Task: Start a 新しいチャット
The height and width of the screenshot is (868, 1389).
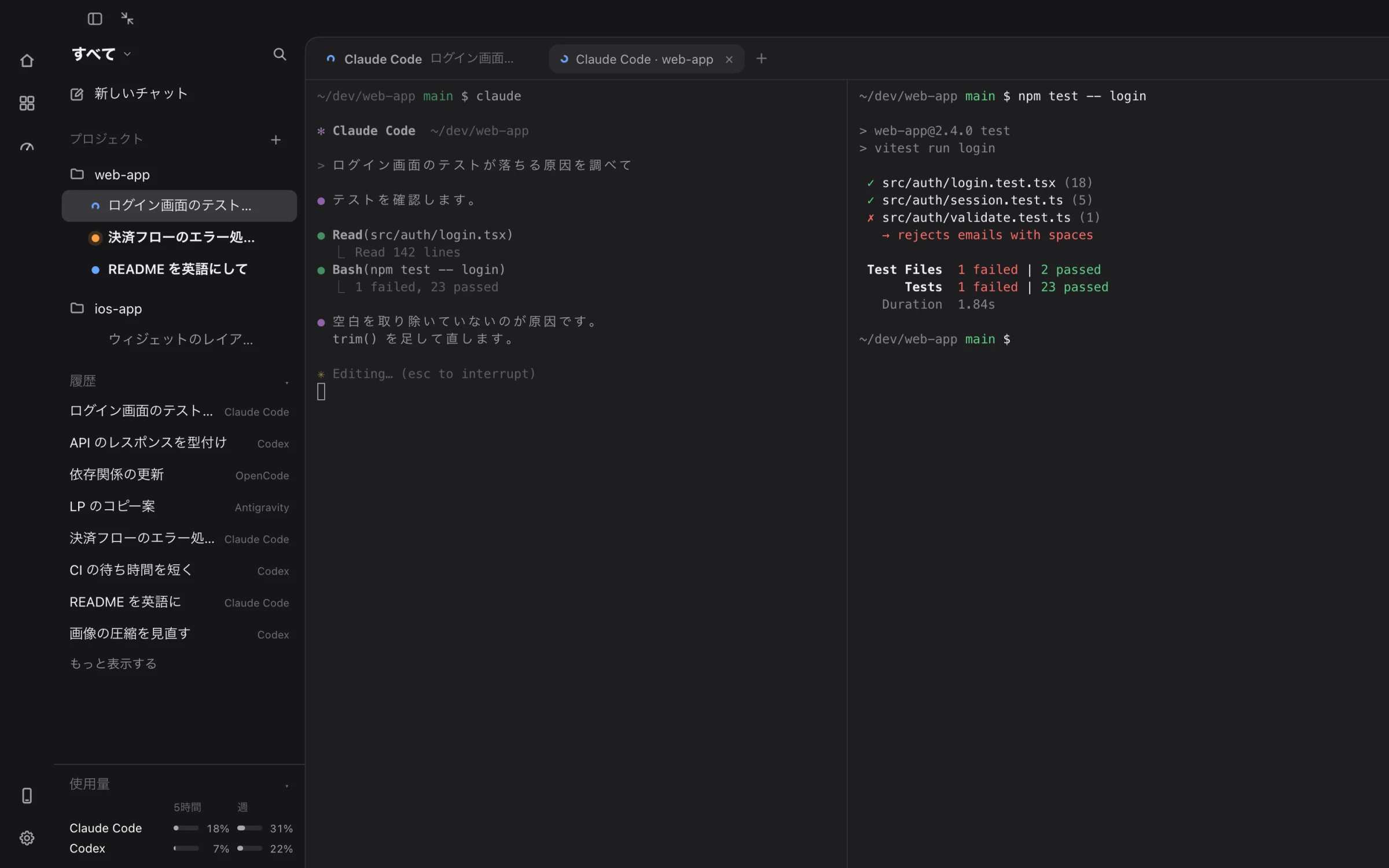Action: pos(179,94)
